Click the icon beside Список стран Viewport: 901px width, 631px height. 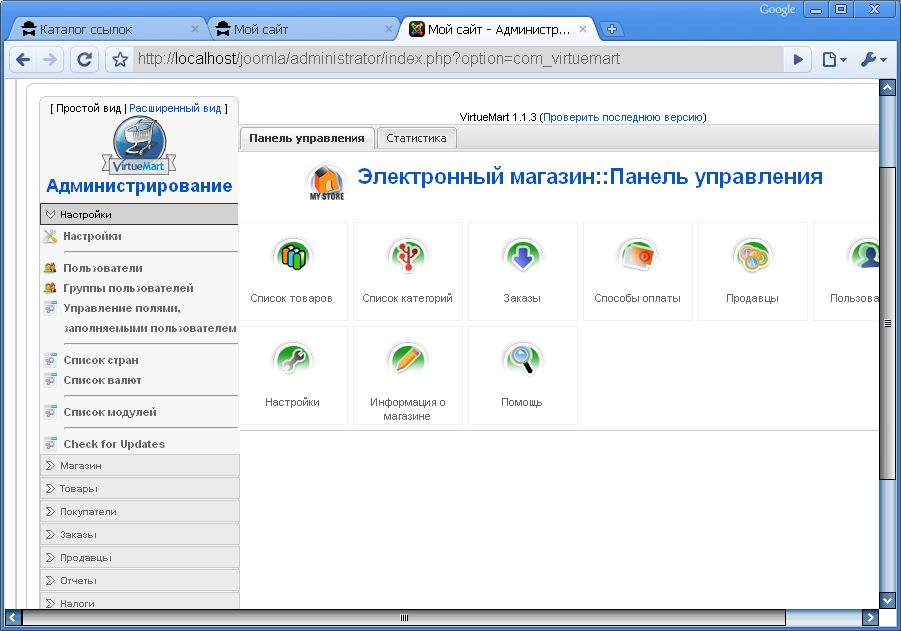coord(51,360)
